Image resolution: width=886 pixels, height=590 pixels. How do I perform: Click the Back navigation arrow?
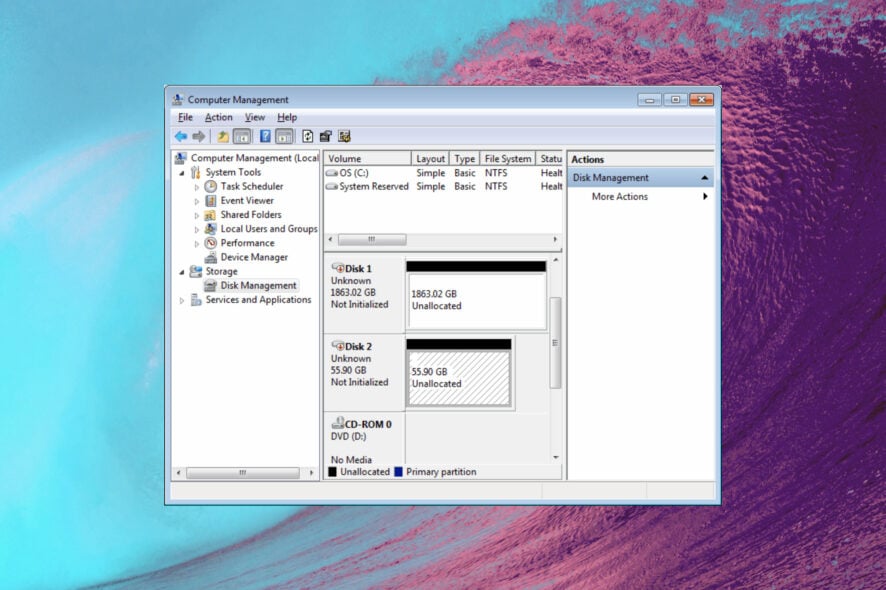(x=182, y=135)
